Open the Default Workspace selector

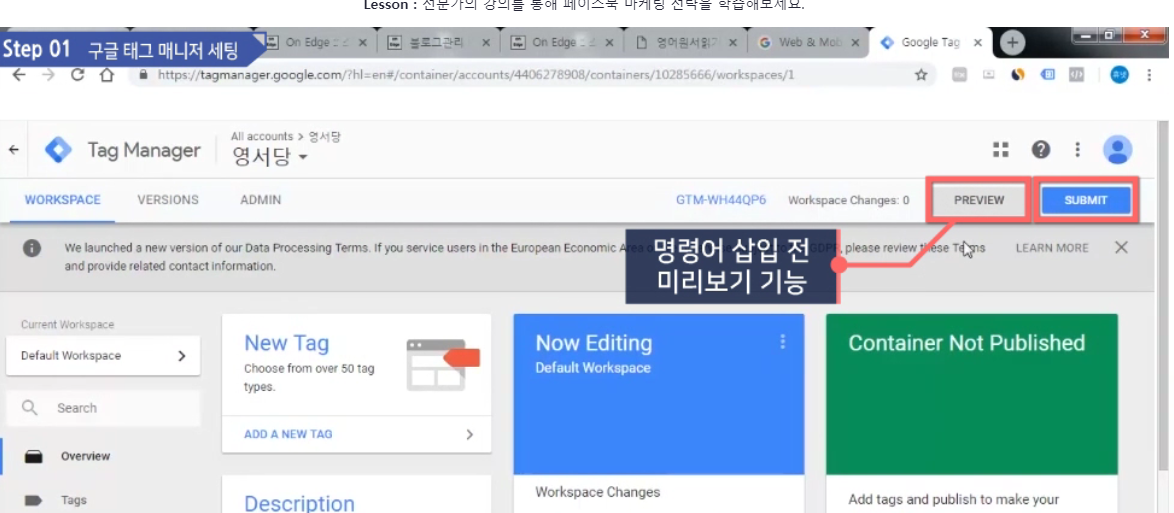(x=103, y=356)
